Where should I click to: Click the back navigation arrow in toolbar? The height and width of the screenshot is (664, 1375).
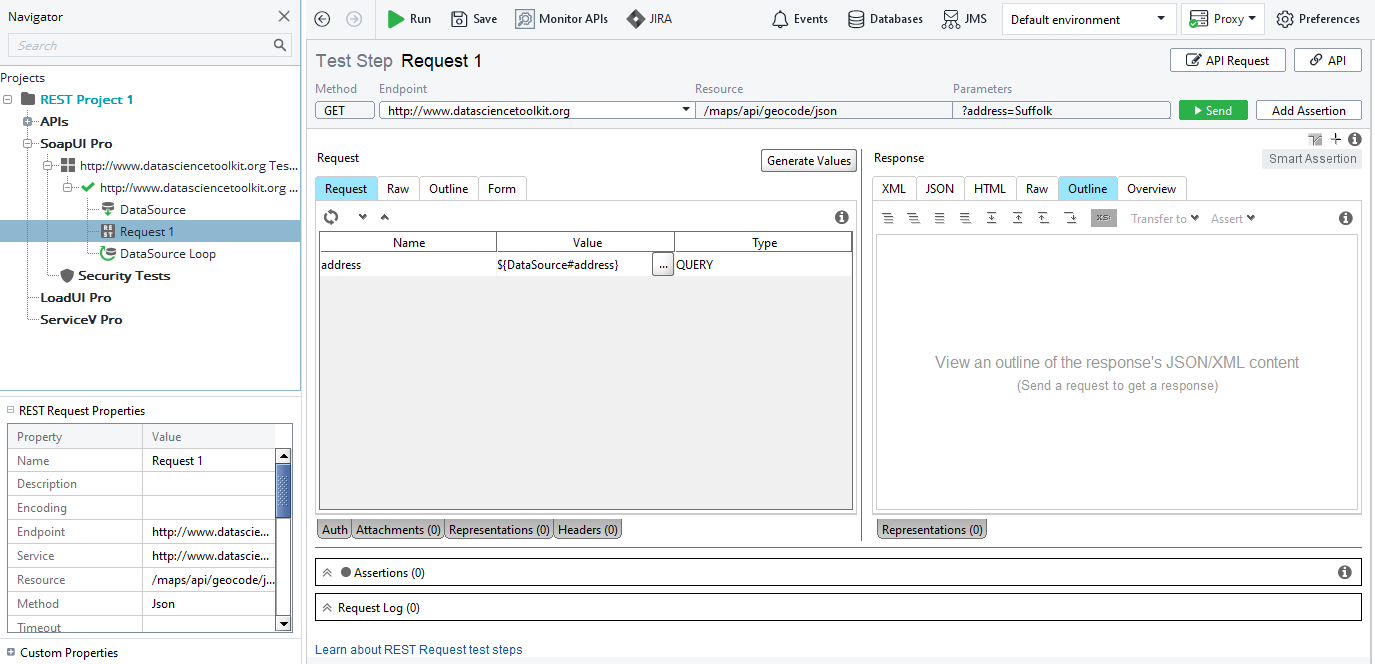[x=322, y=19]
